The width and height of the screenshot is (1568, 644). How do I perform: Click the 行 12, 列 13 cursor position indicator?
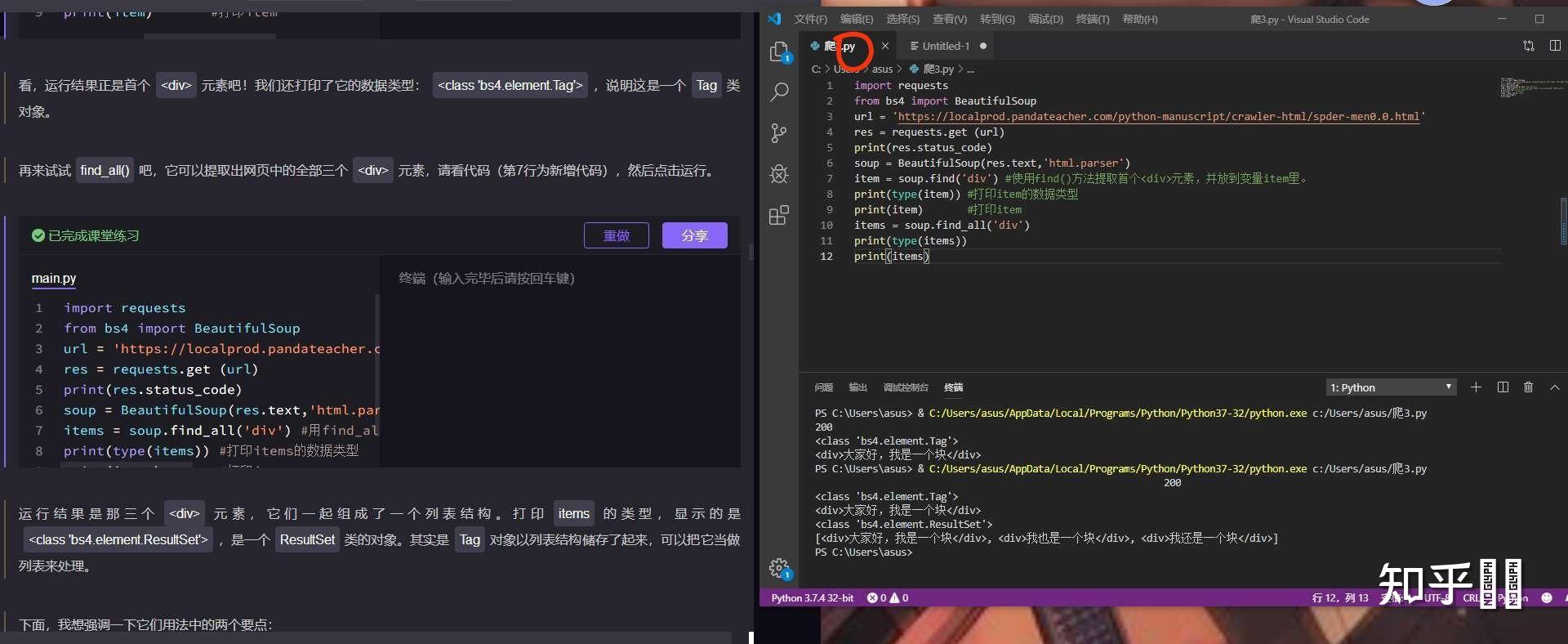[x=1340, y=598]
